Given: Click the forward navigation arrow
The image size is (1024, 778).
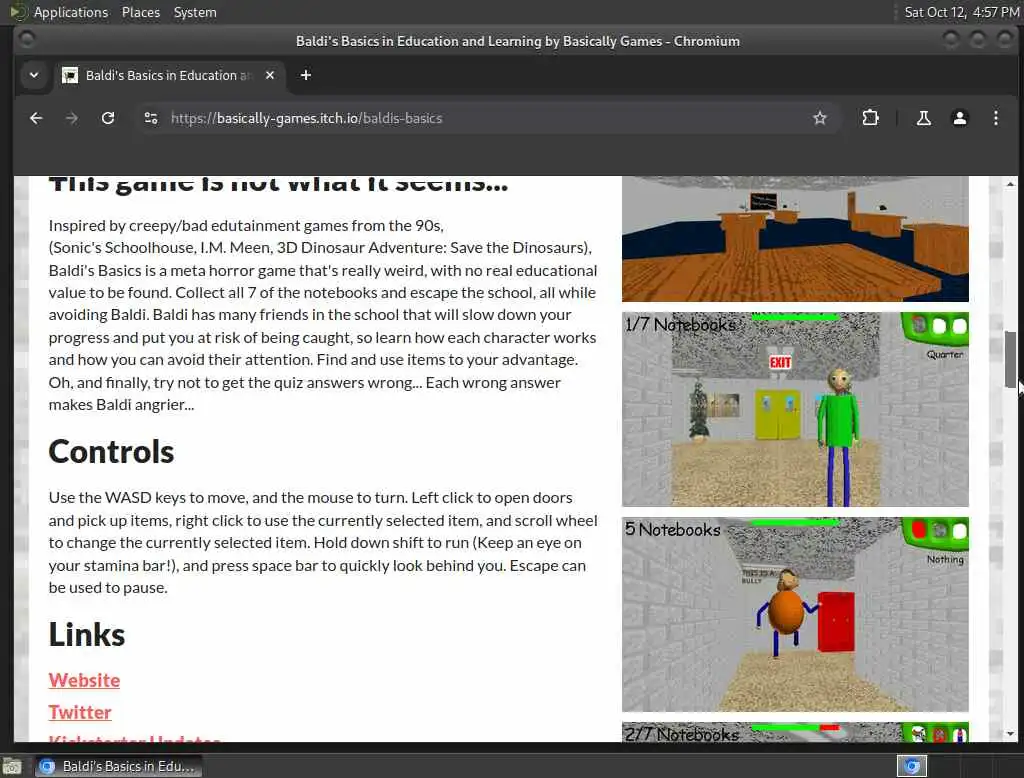Looking at the screenshot, I should (72, 118).
